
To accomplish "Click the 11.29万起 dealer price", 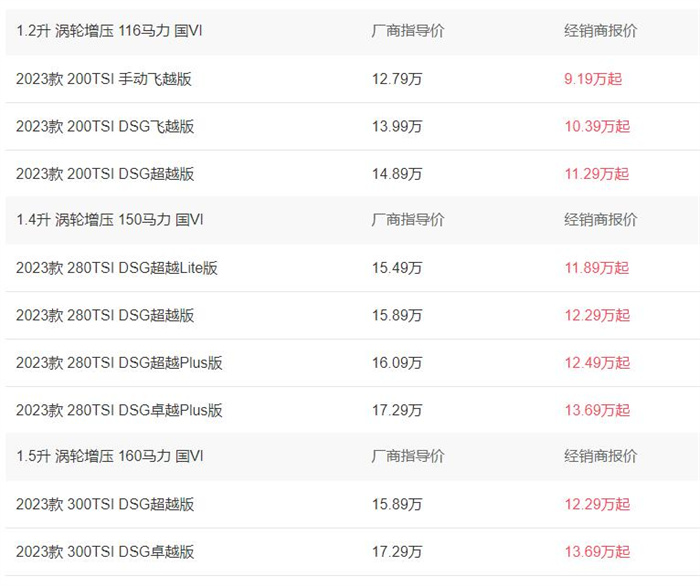I will coord(597,174).
